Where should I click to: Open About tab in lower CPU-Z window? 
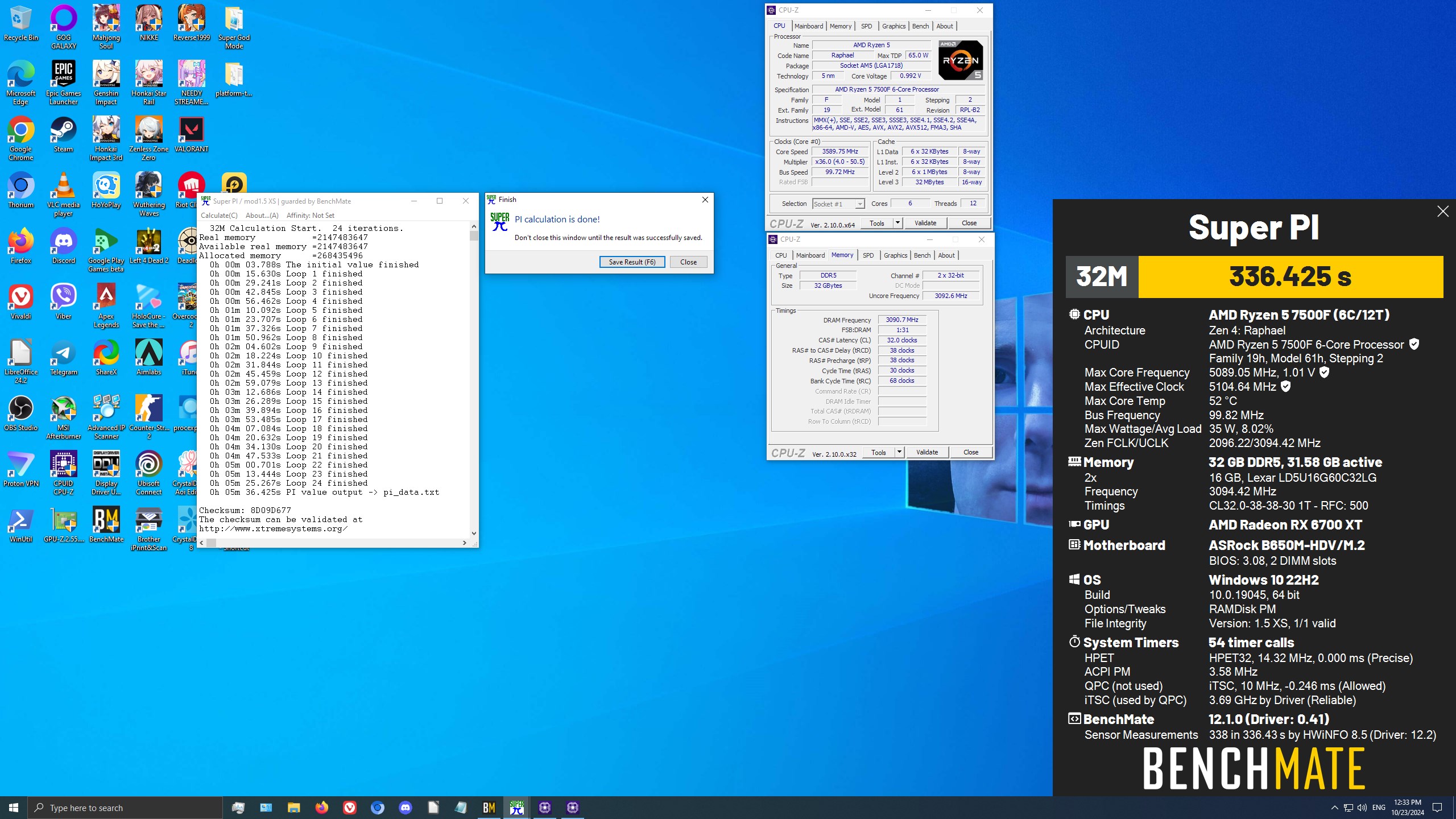click(946, 255)
